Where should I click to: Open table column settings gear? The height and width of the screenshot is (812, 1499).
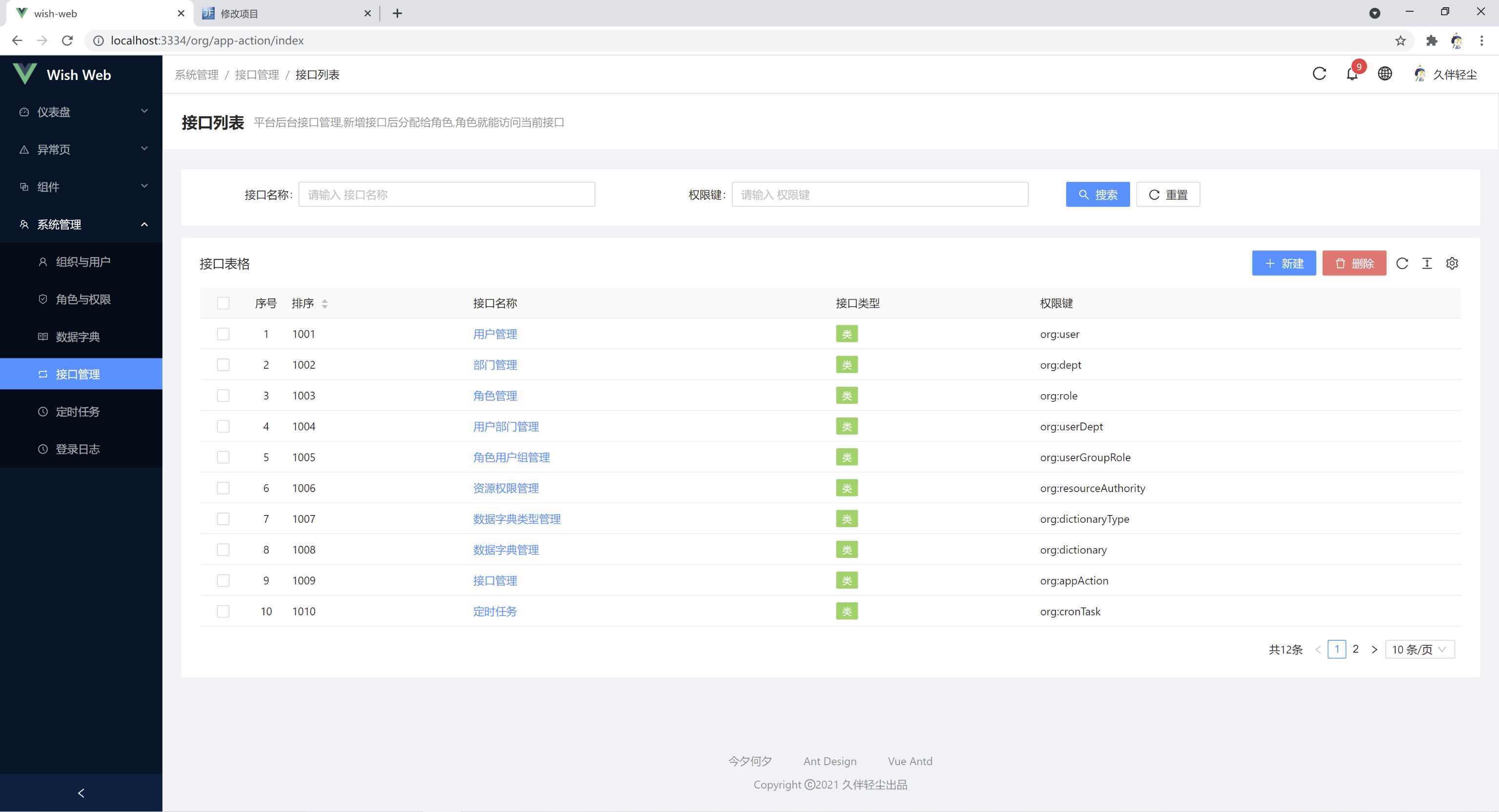(x=1452, y=263)
